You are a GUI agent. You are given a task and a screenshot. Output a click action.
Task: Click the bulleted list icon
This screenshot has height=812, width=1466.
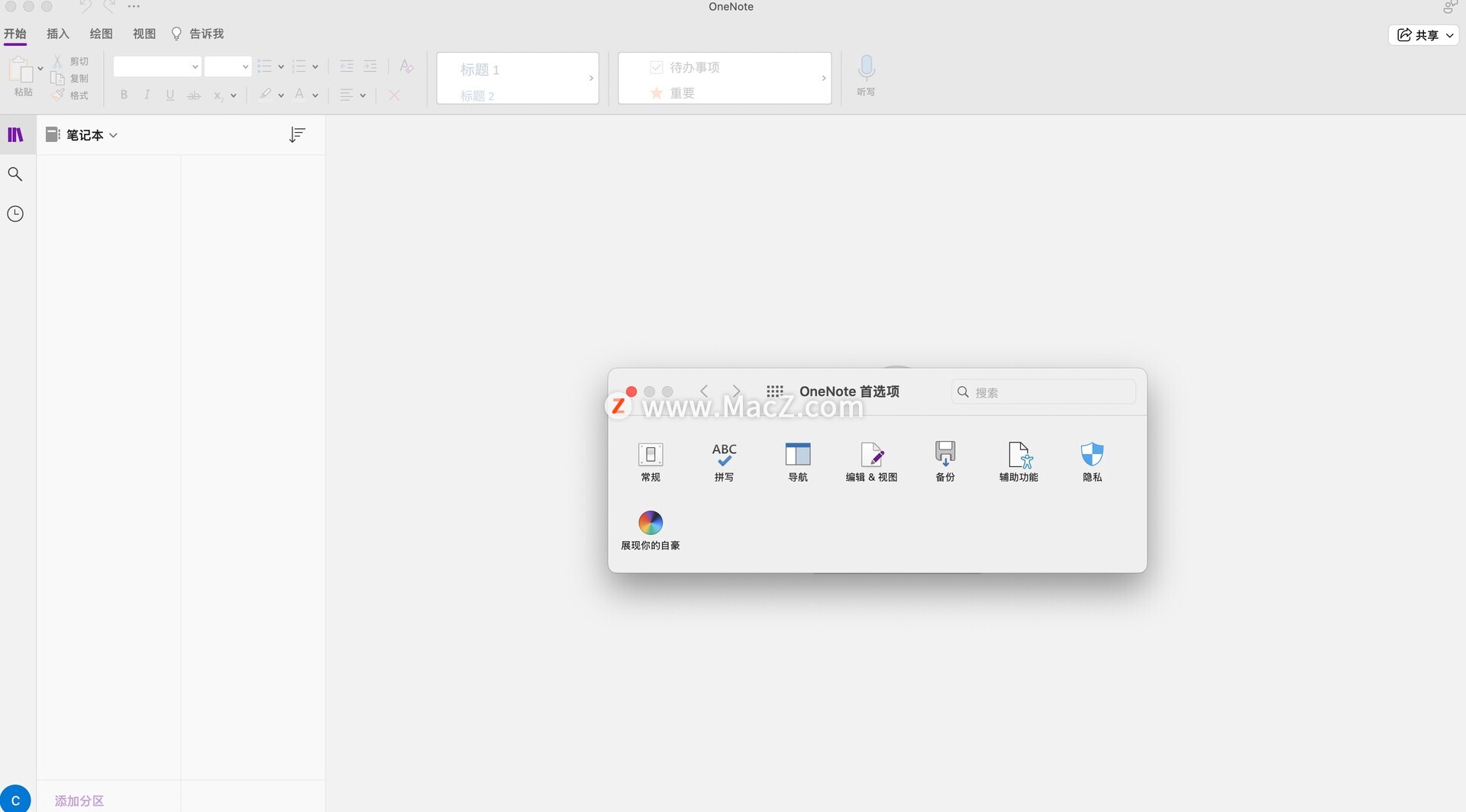tap(265, 66)
